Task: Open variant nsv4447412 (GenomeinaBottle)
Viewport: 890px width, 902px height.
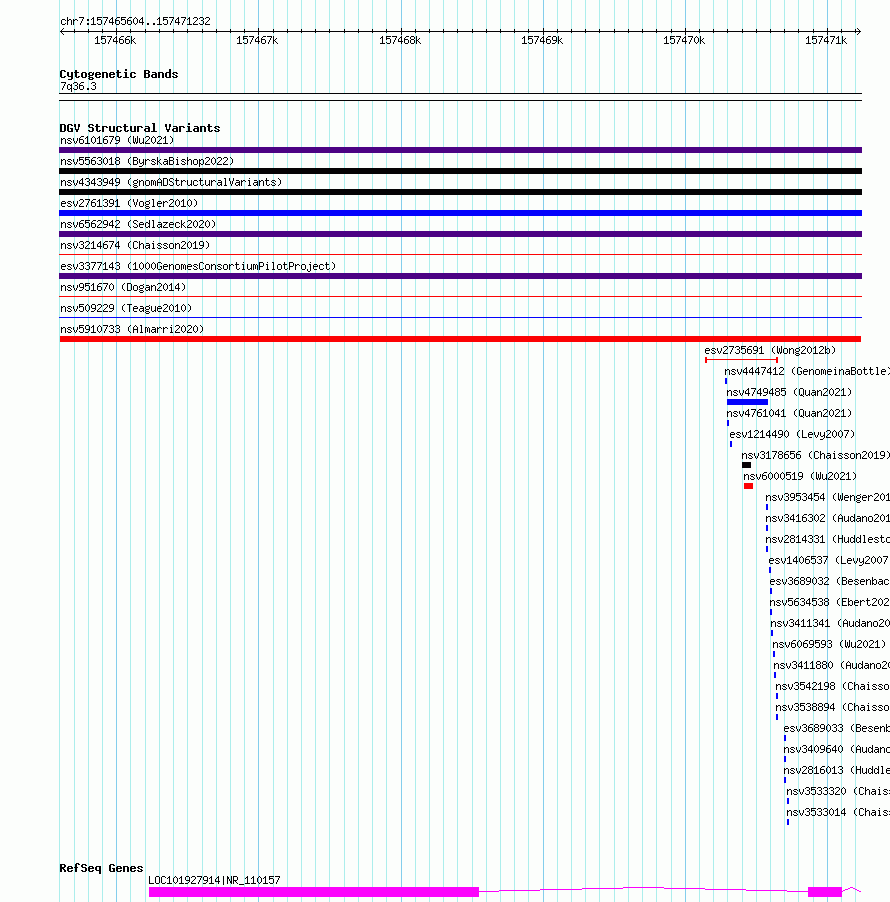Action: coord(807,372)
